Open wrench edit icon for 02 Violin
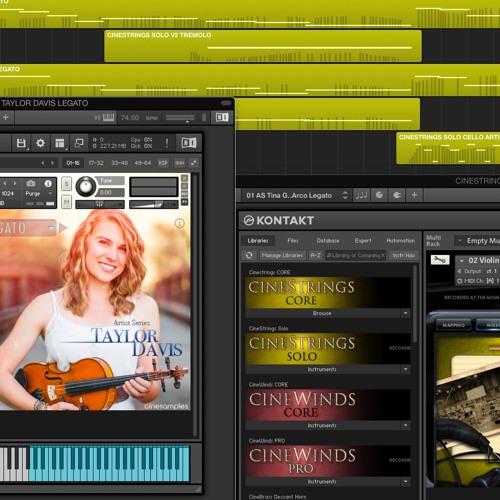 pos(440,260)
